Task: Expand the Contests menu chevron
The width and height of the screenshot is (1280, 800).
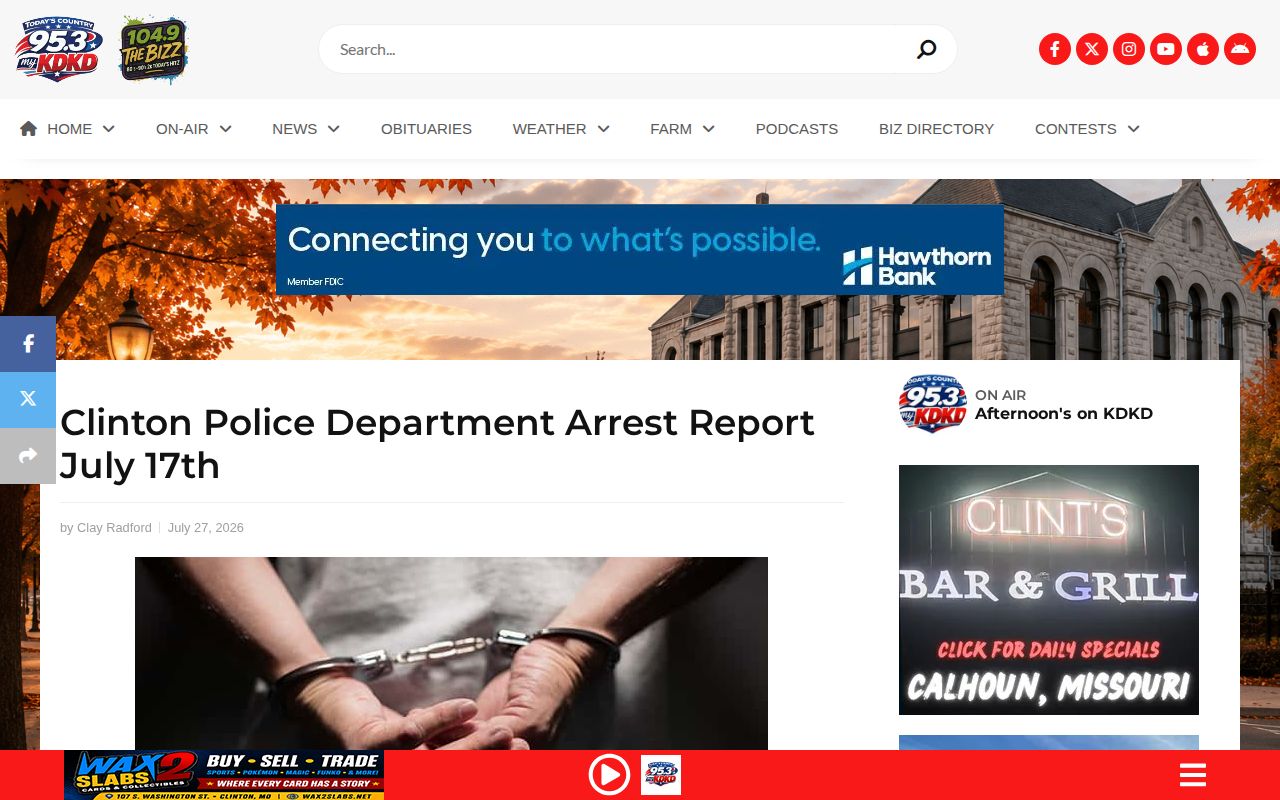Action: tap(1134, 129)
